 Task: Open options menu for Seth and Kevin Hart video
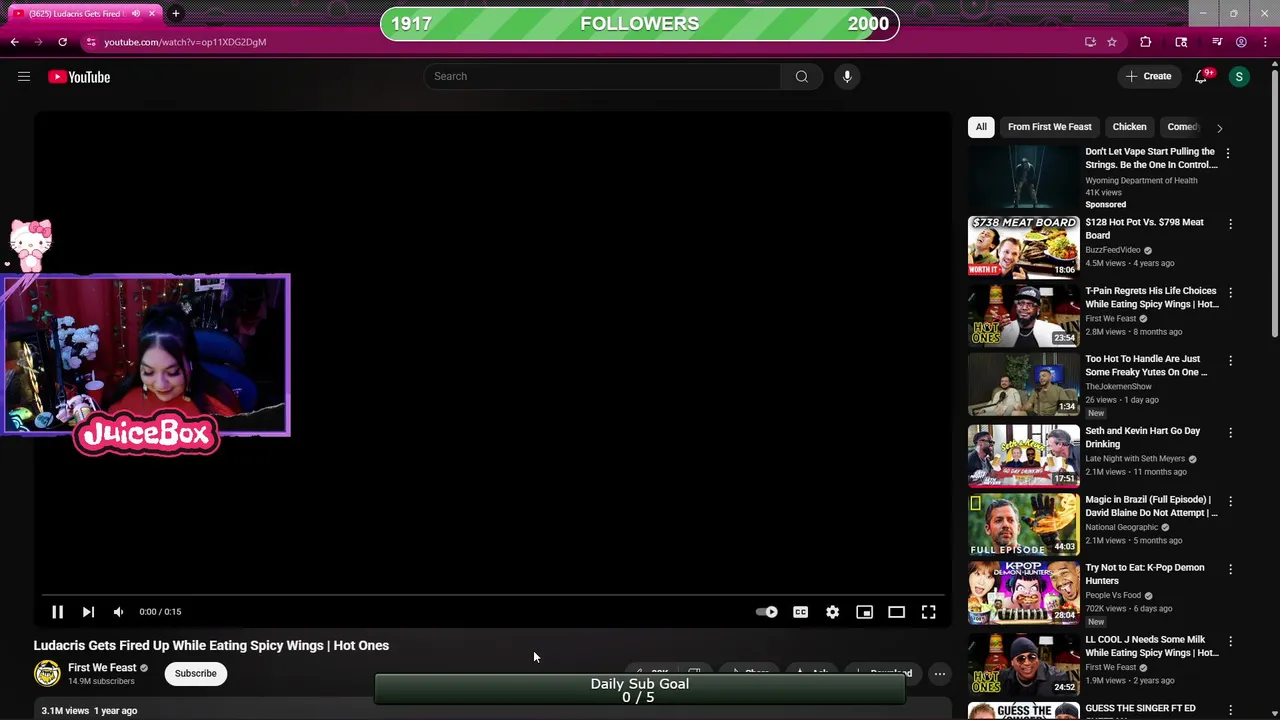tap(1230, 432)
